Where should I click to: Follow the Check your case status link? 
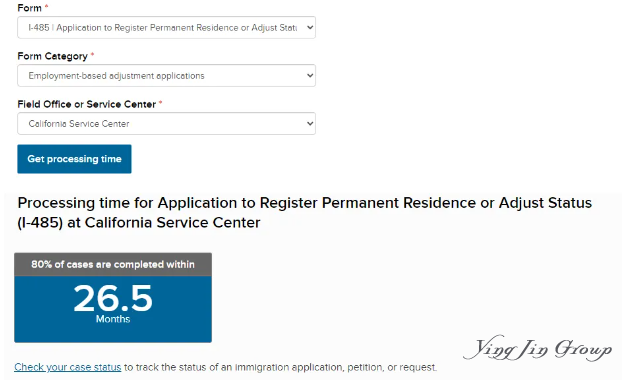click(x=67, y=367)
